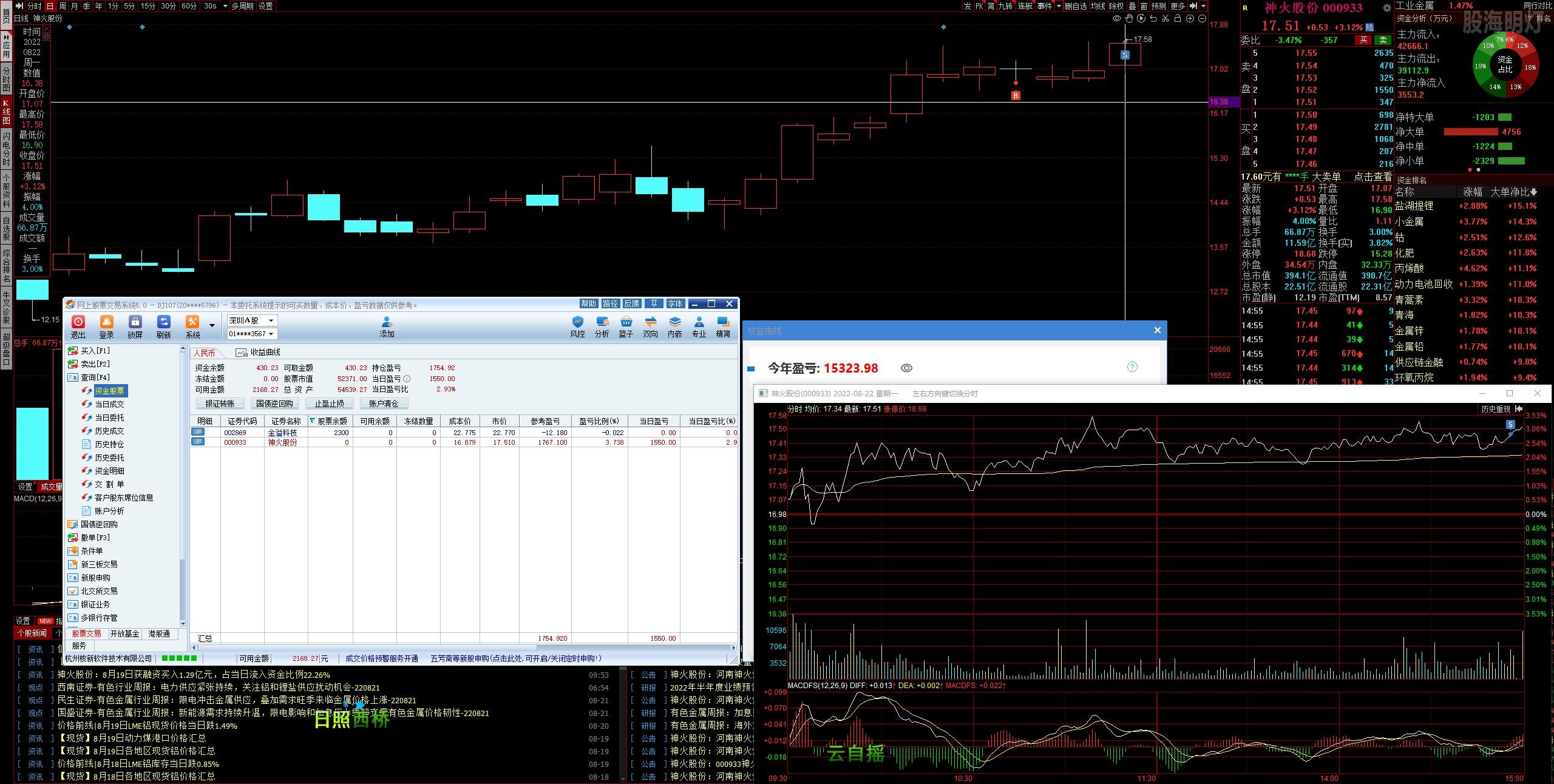1554x784 pixels.
Task: Toggle the eye visibility icon on K-line toolbar
Action: 1116,19
